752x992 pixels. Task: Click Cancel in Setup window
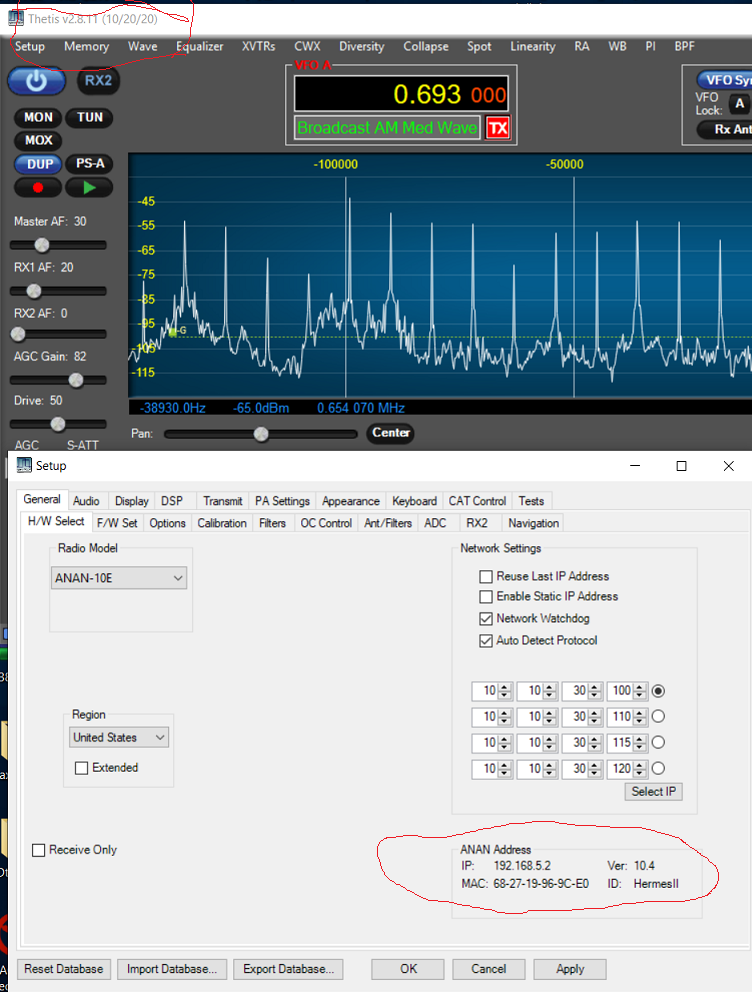click(x=488, y=969)
